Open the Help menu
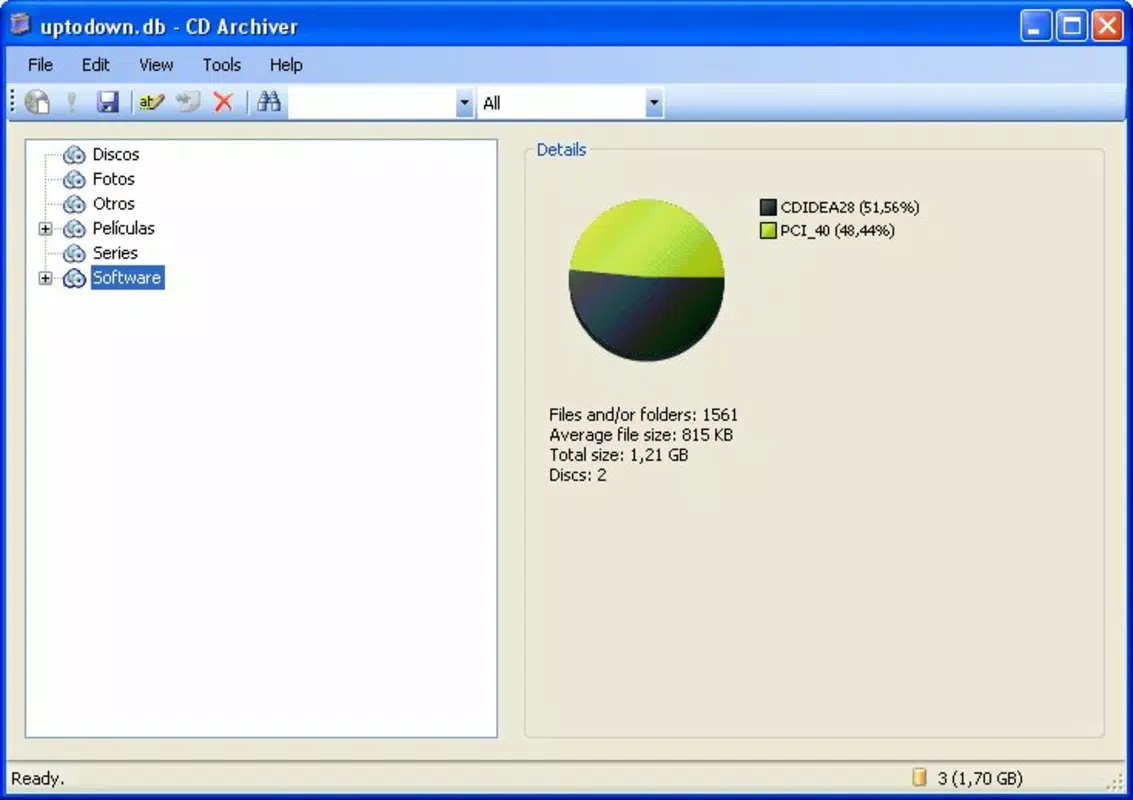1133x800 pixels. coord(286,65)
